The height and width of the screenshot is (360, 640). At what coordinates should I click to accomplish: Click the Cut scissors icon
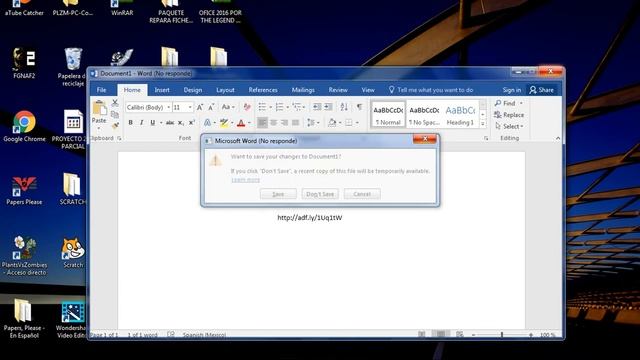coord(115,103)
